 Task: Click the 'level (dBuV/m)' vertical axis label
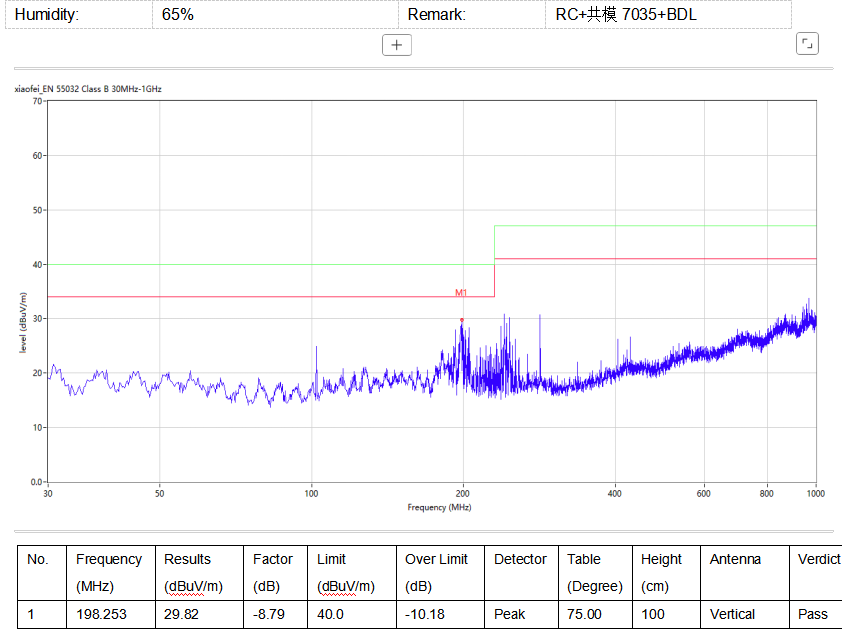pyautogui.click(x=23, y=323)
